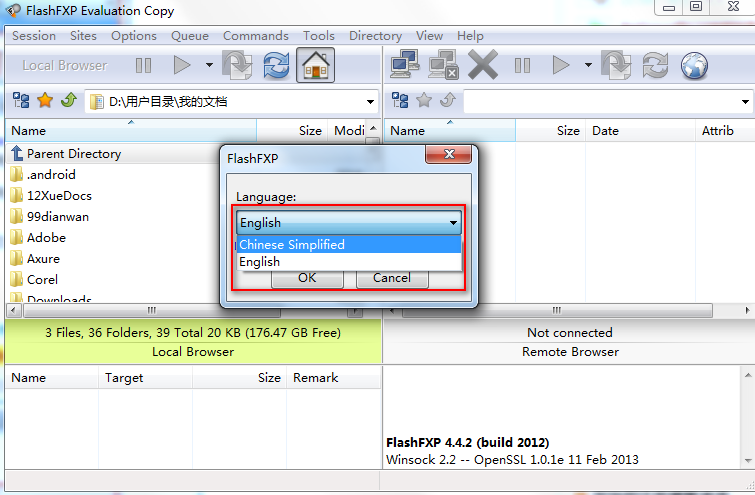Sort remote files by Attrib column

(x=724, y=130)
